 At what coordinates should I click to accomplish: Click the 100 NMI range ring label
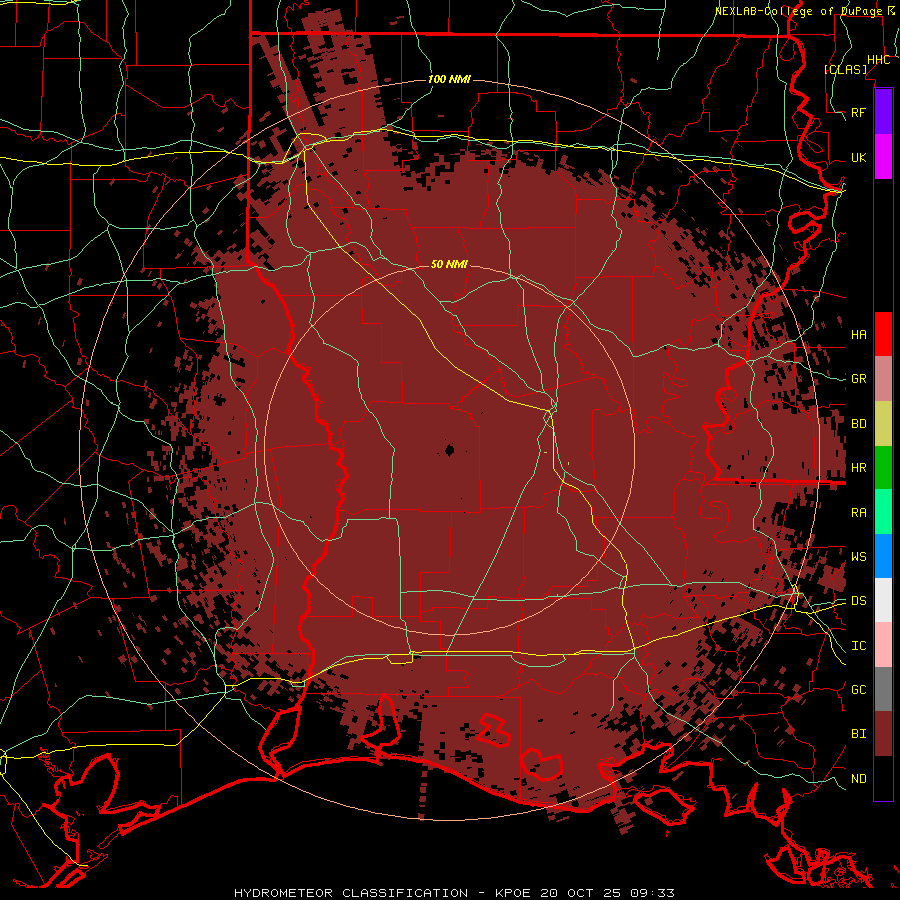[449, 79]
